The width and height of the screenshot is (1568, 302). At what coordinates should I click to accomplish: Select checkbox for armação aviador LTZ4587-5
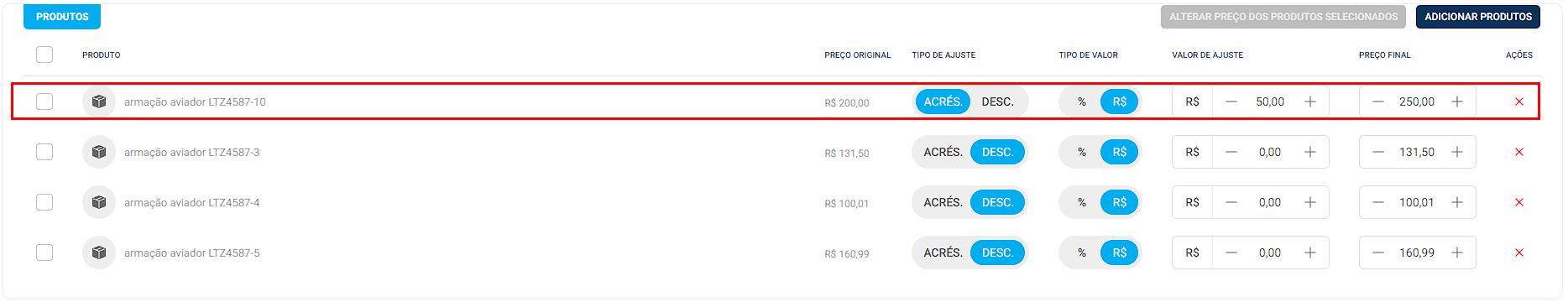click(44, 253)
